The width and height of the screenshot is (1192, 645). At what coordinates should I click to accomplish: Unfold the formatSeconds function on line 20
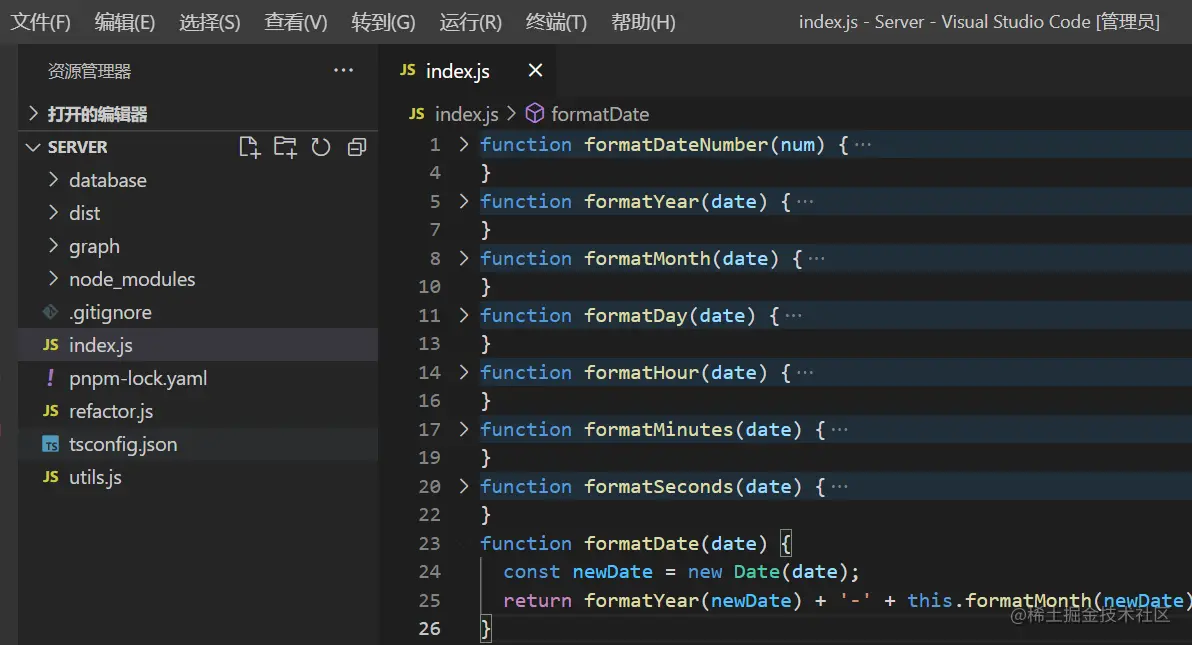coord(463,487)
